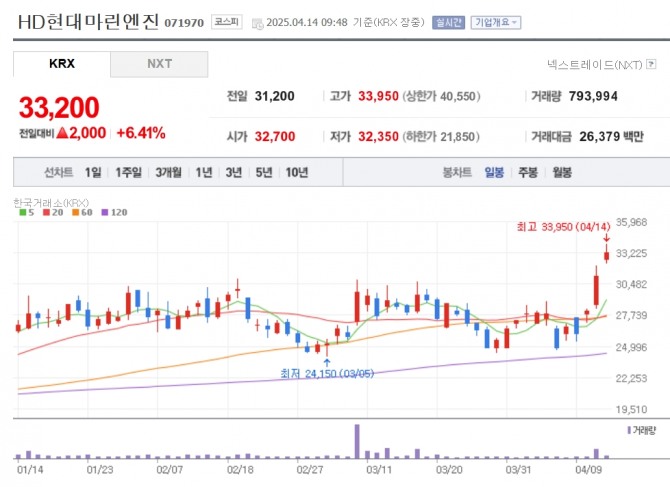Click the HD현대마린엔진 stock title

[x=88, y=22]
